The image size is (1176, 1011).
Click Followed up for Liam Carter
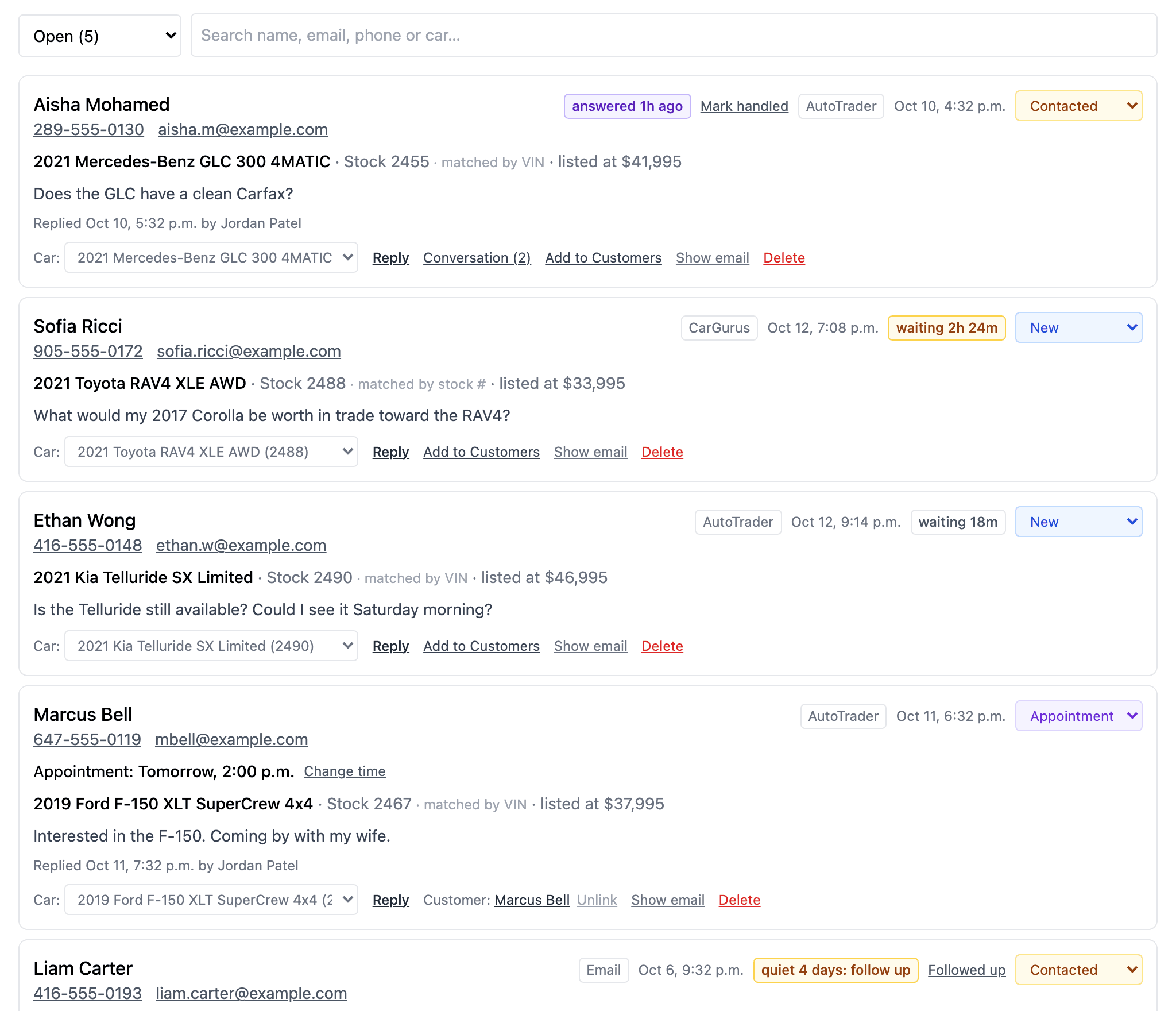966,970
